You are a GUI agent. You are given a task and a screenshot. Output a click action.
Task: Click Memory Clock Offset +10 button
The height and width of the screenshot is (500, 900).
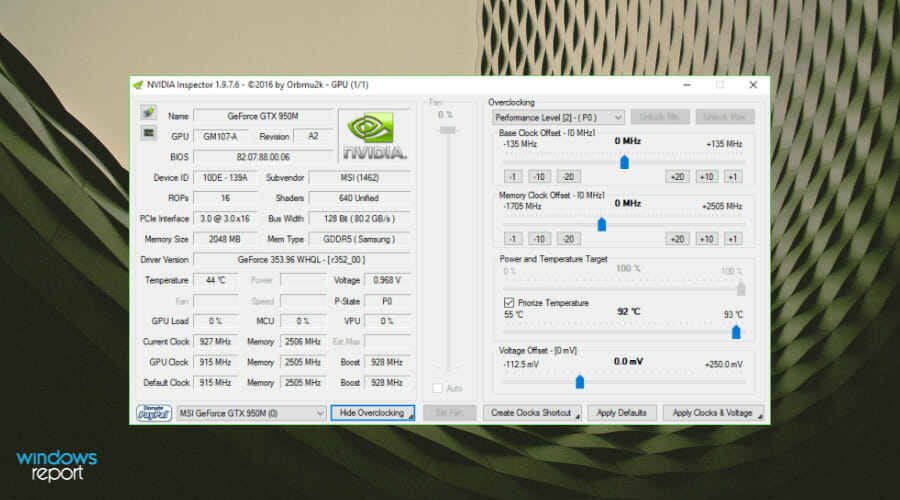click(707, 239)
